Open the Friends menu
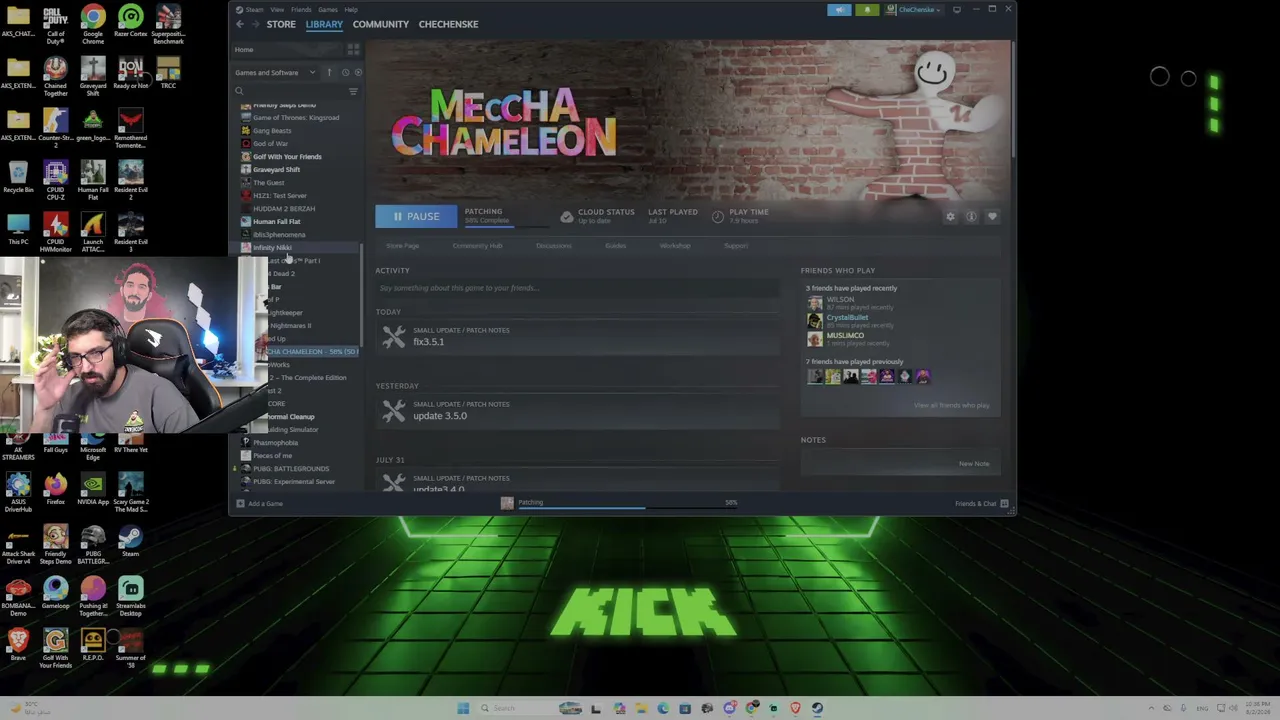This screenshot has width=1280, height=720. (x=301, y=10)
